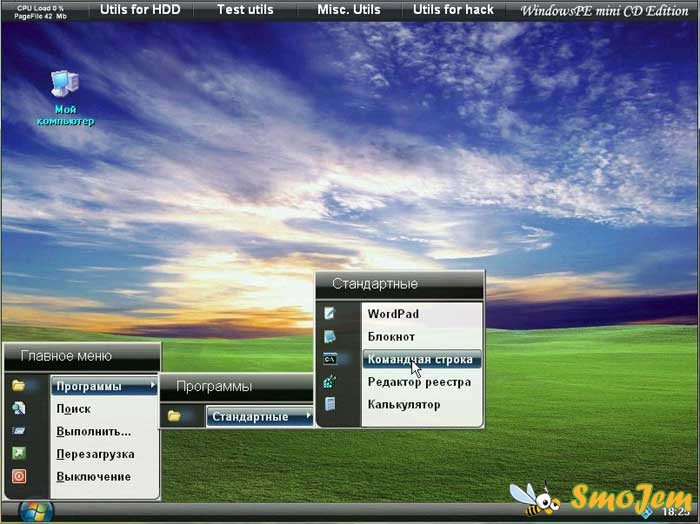This screenshot has width=700, height=524.
Task: Click the taskbar clock showing 18:25
Action: click(x=676, y=512)
